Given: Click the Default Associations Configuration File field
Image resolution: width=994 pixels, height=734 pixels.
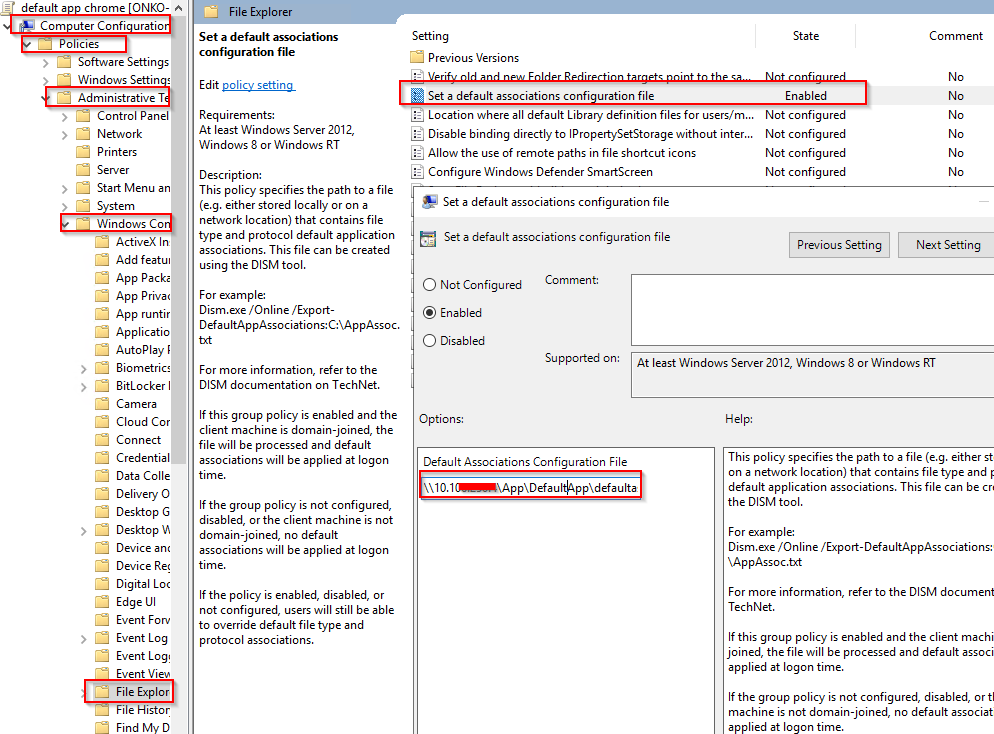Looking at the screenshot, I should pos(530,487).
